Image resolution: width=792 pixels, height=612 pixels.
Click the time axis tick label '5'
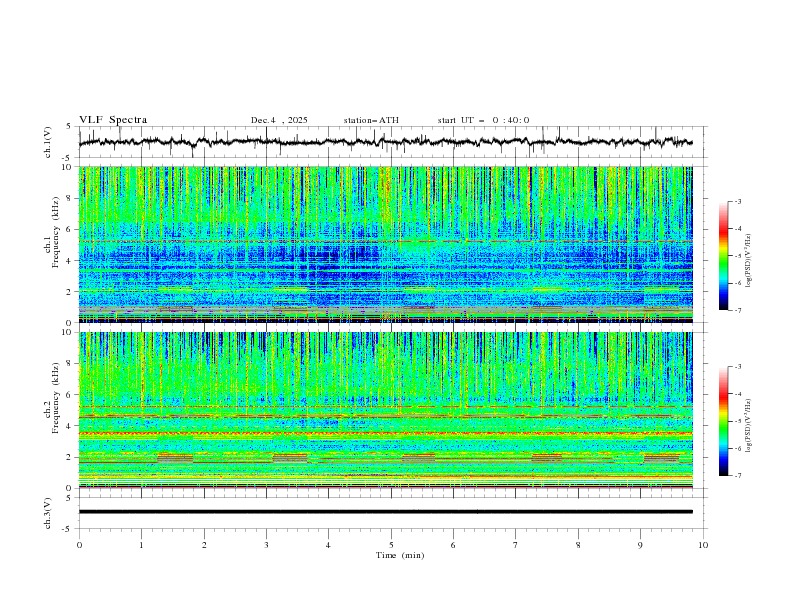[x=391, y=545]
